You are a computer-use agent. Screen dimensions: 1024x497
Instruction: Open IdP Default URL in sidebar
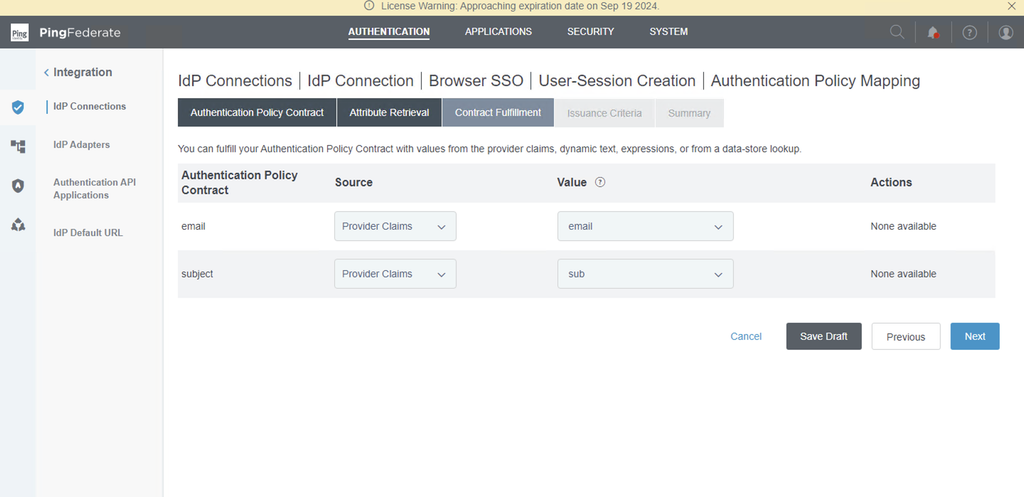coord(88,232)
